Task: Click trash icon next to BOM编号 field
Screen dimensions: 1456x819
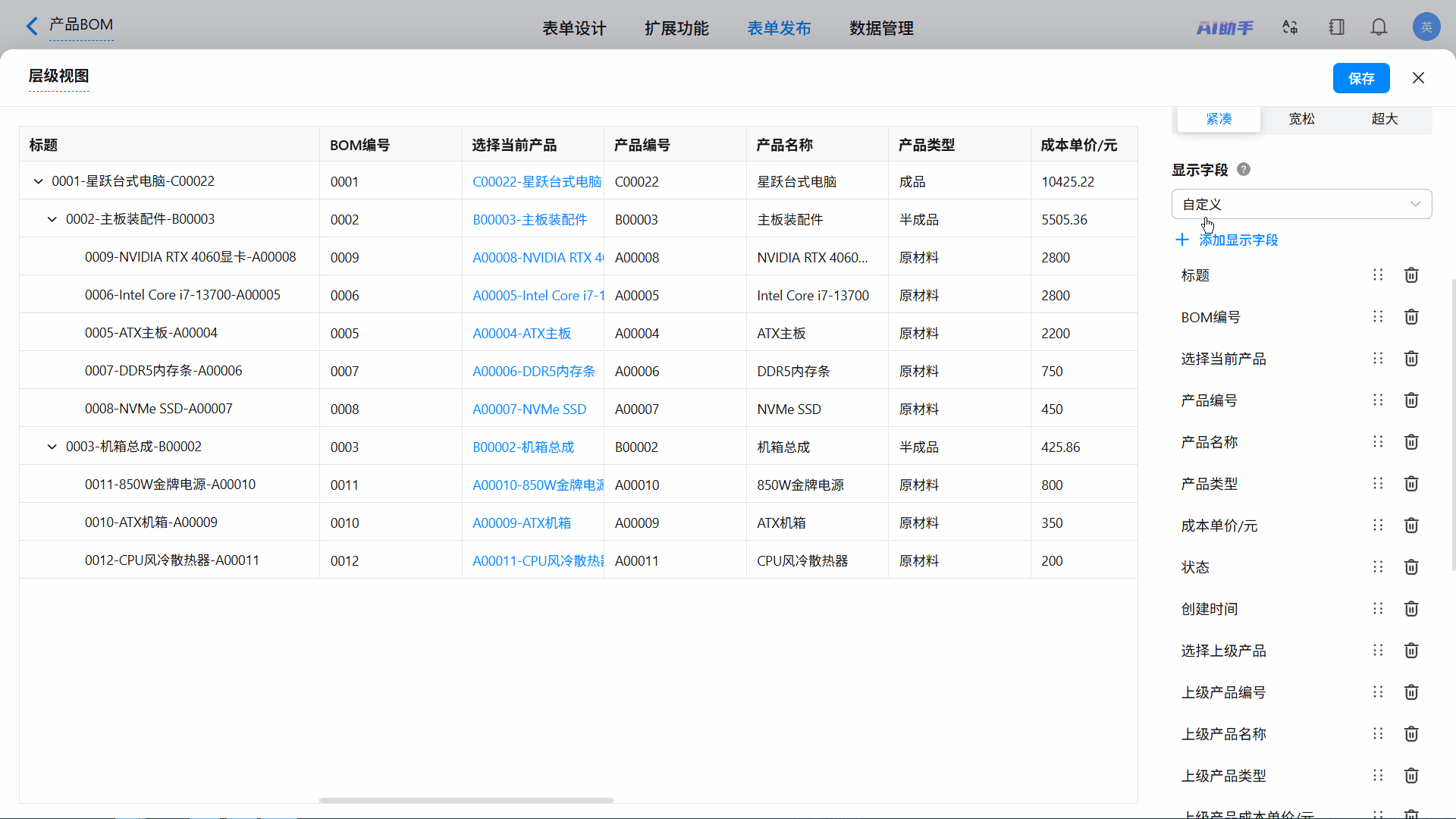Action: point(1411,317)
